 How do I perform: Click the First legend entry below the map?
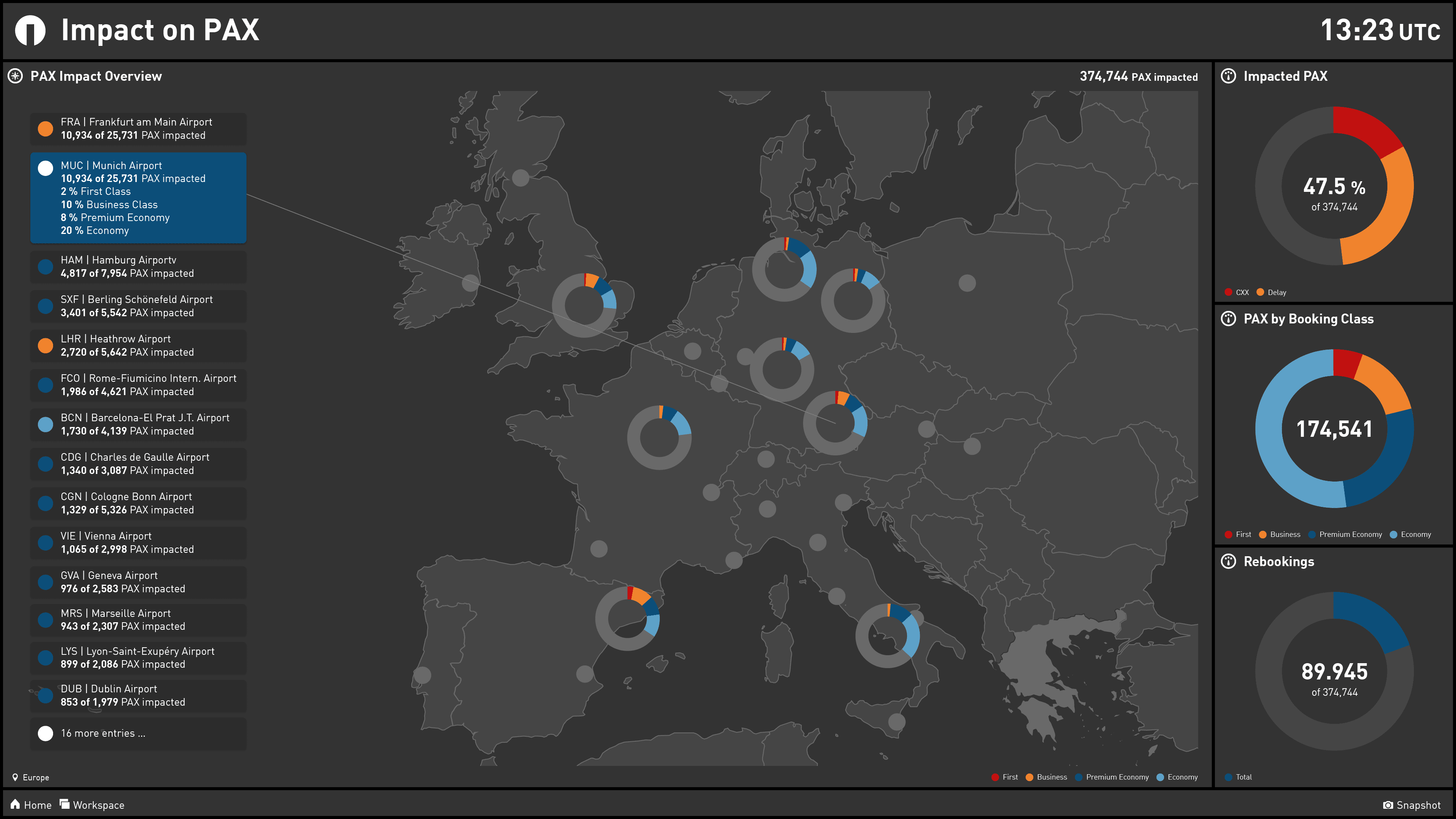(1004, 777)
